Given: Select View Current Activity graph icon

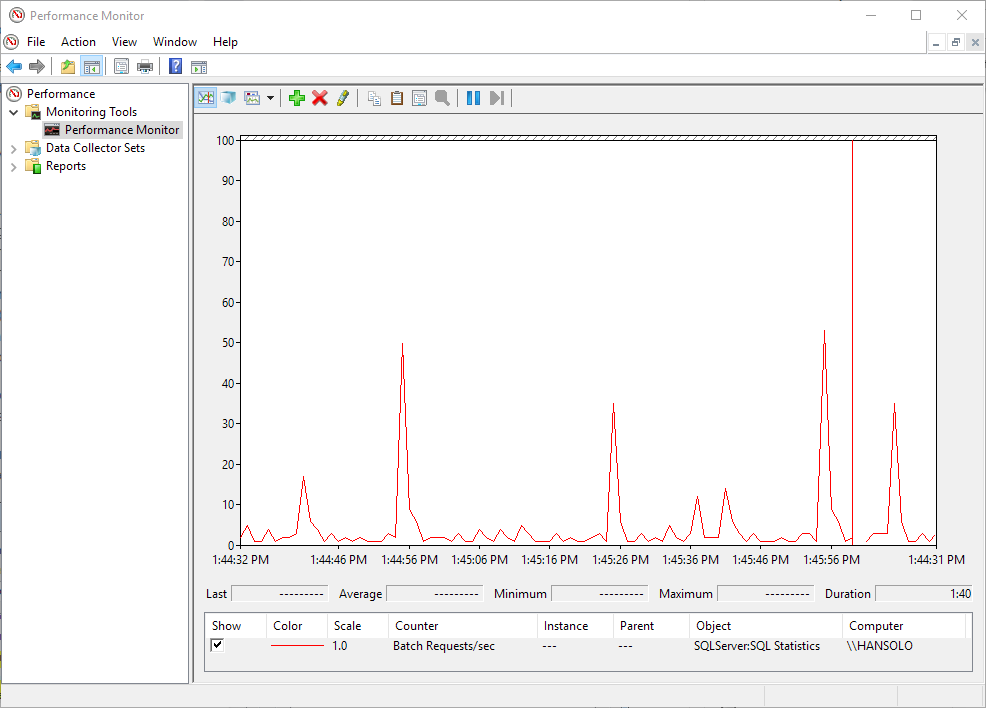Looking at the screenshot, I should (206, 98).
